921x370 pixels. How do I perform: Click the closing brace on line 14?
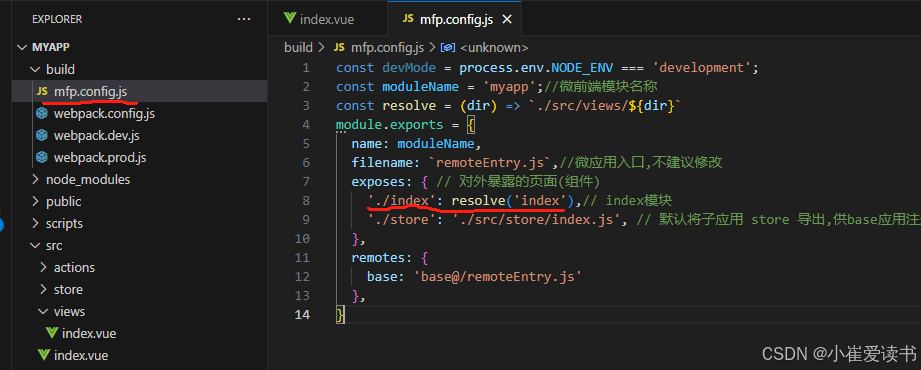pyautogui.click(x=340, y=315)
